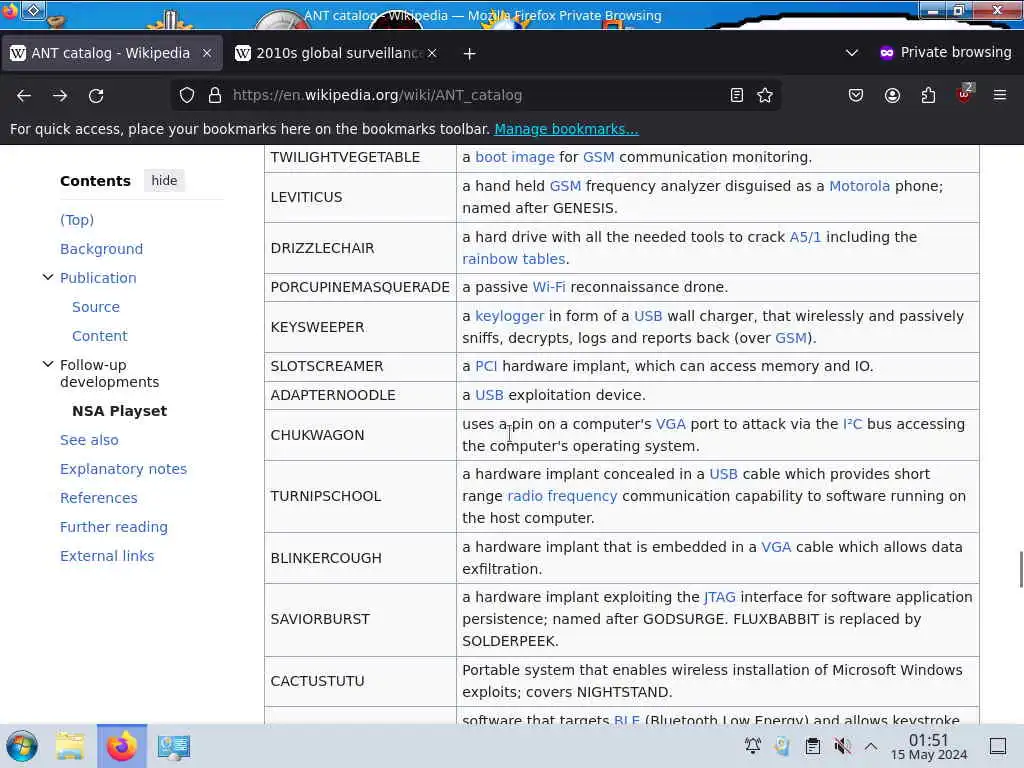Go forward to the next page

(x=60, y=95)
